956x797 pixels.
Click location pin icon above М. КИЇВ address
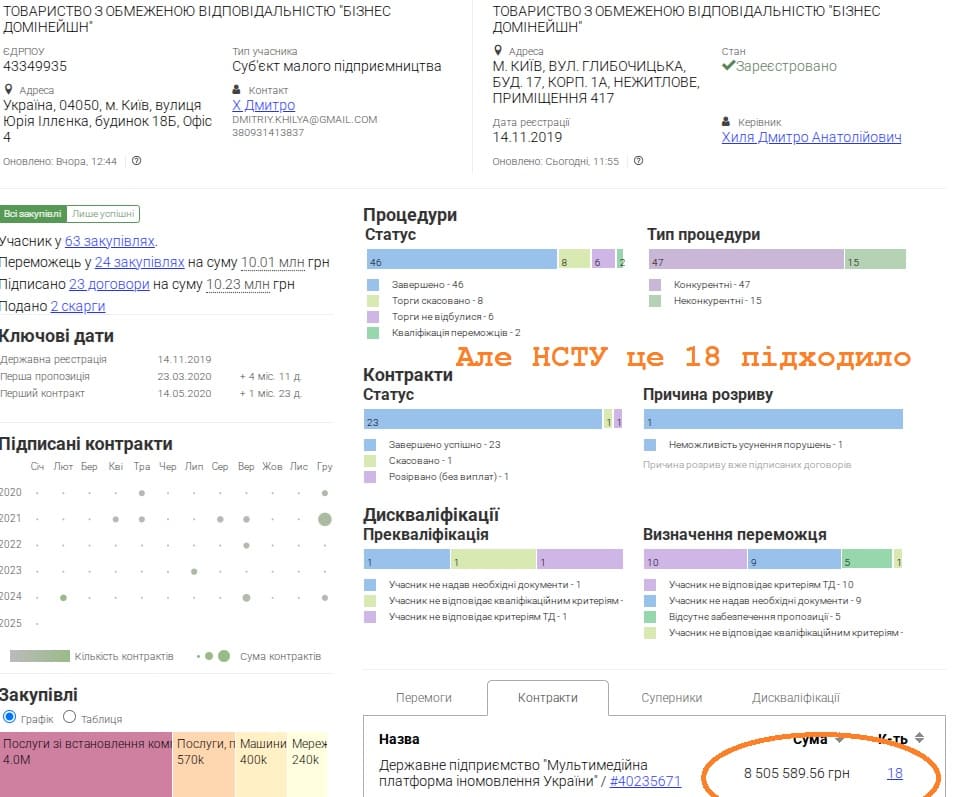pos(498,51)
